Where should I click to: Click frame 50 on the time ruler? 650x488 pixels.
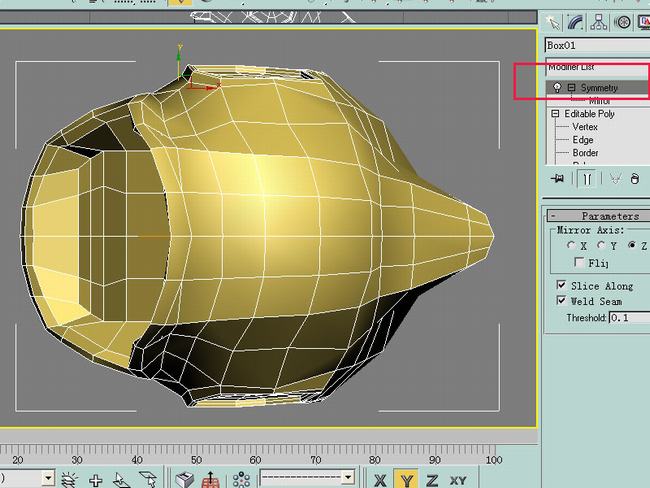(x=196, y=460)
